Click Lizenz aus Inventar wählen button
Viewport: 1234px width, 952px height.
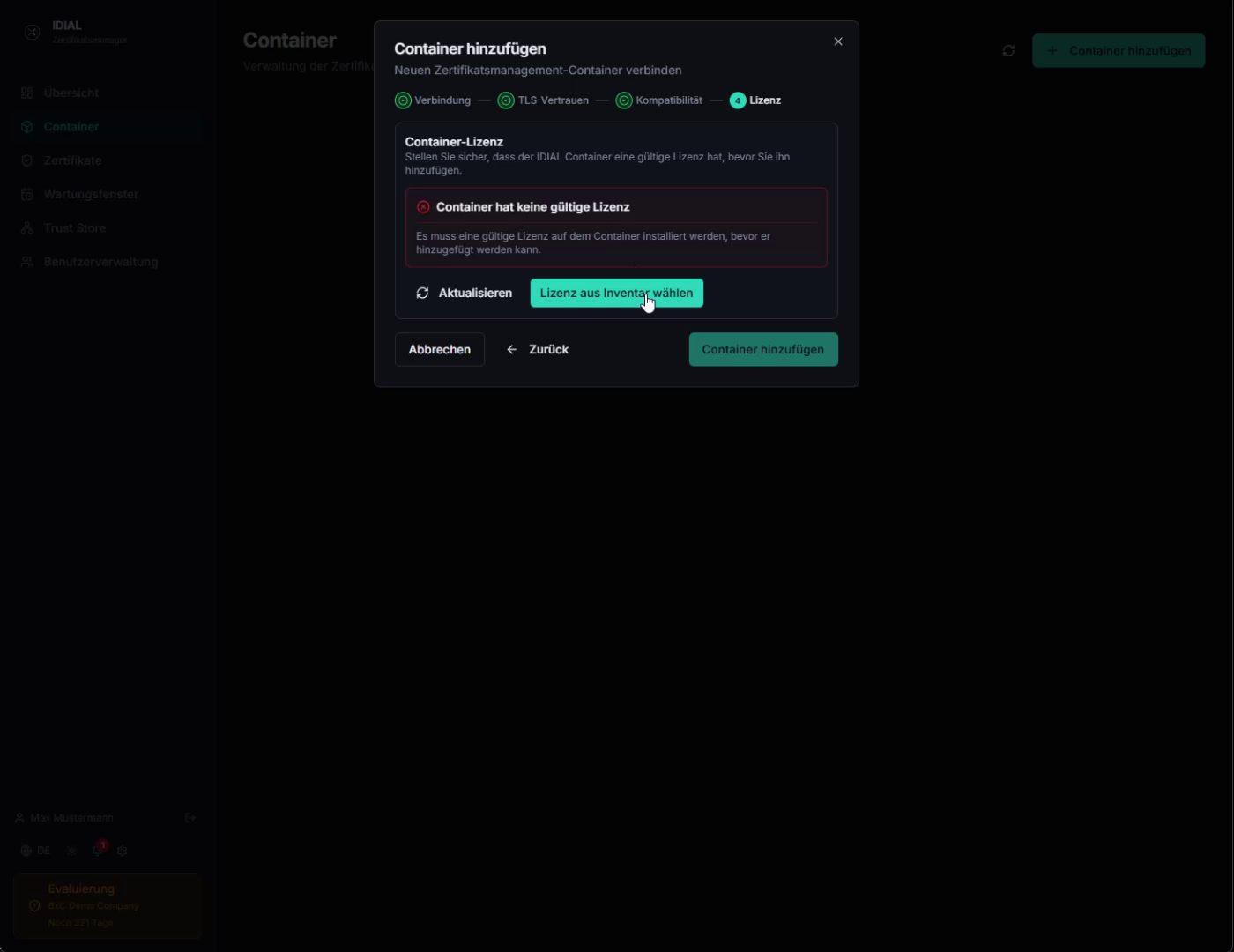pos(616,293)
